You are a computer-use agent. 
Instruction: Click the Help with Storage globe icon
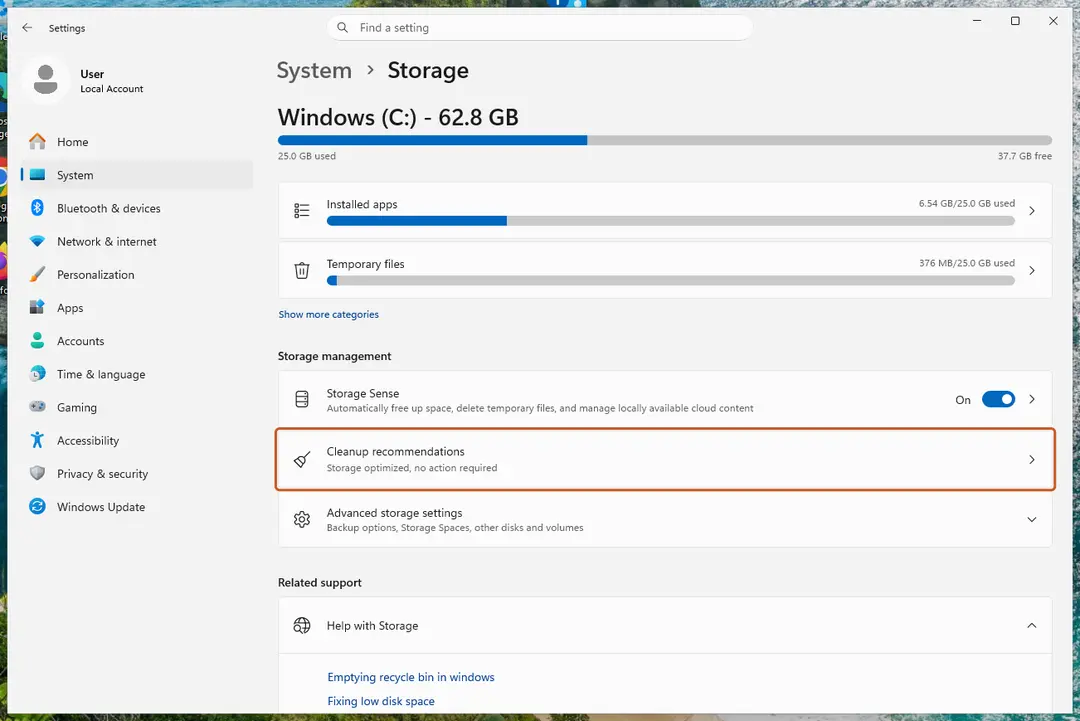[302, 625]
